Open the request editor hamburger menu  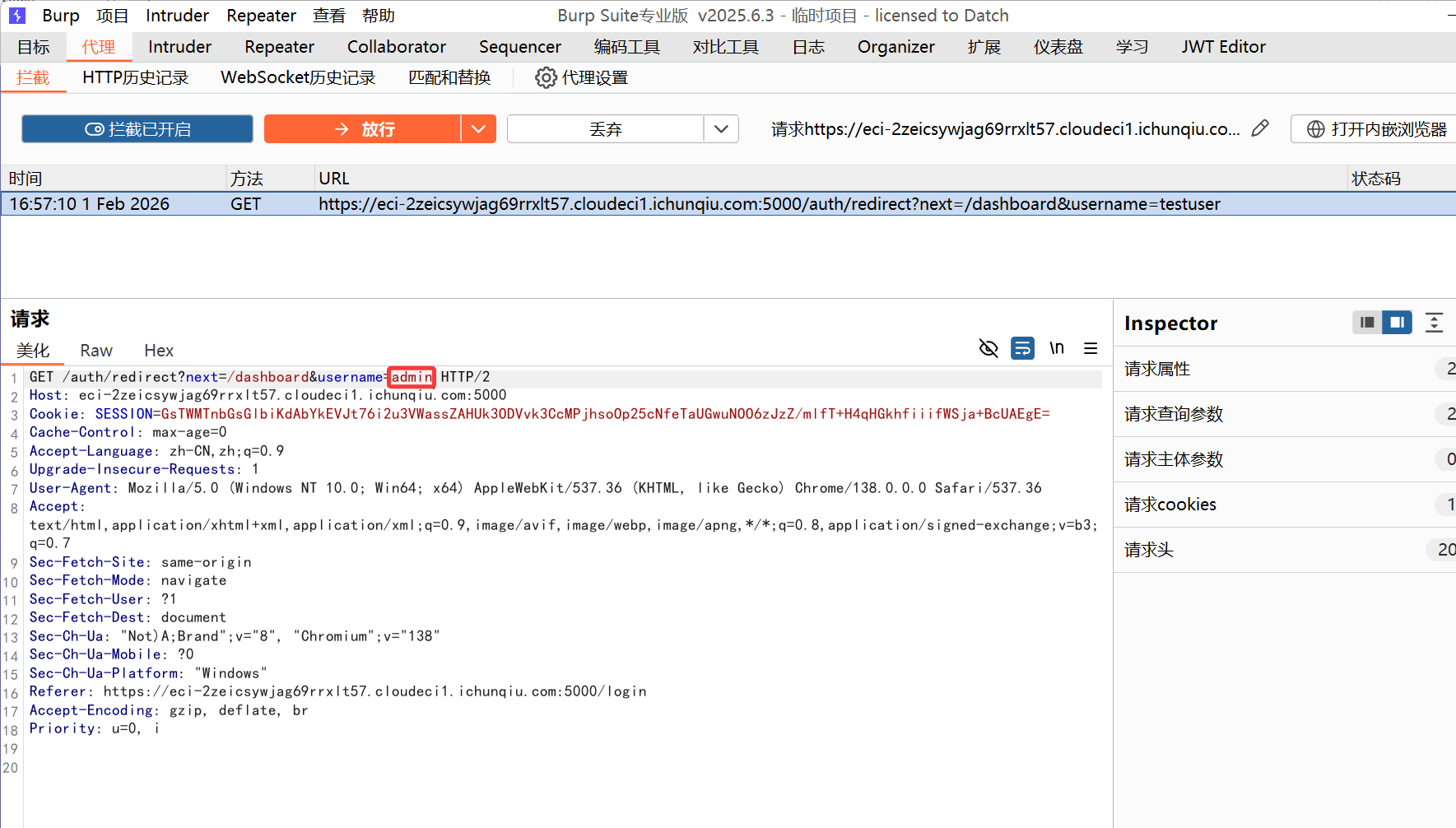tap(1091, 348)
